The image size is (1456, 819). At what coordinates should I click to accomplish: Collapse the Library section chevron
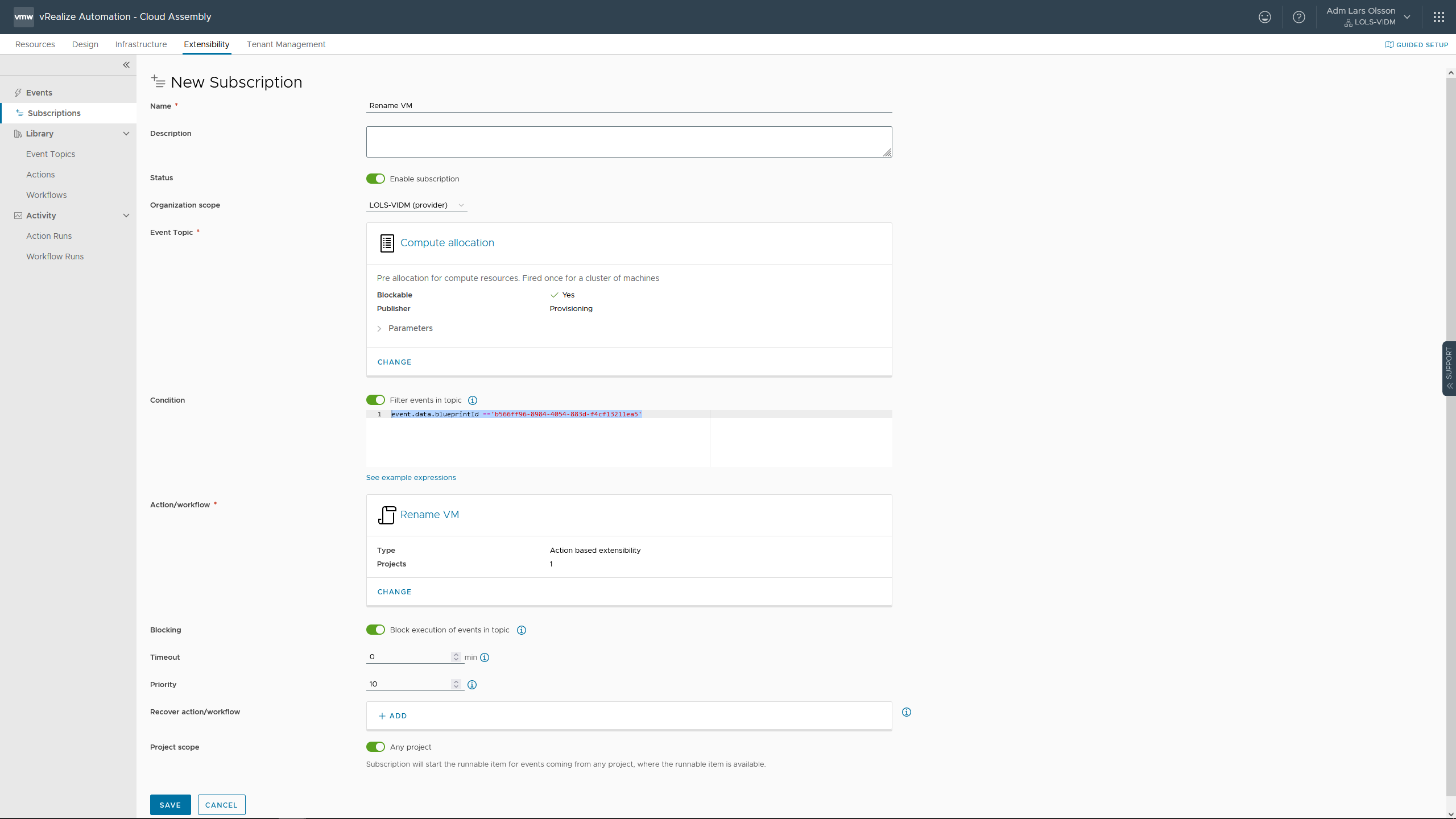pos(126,134)
